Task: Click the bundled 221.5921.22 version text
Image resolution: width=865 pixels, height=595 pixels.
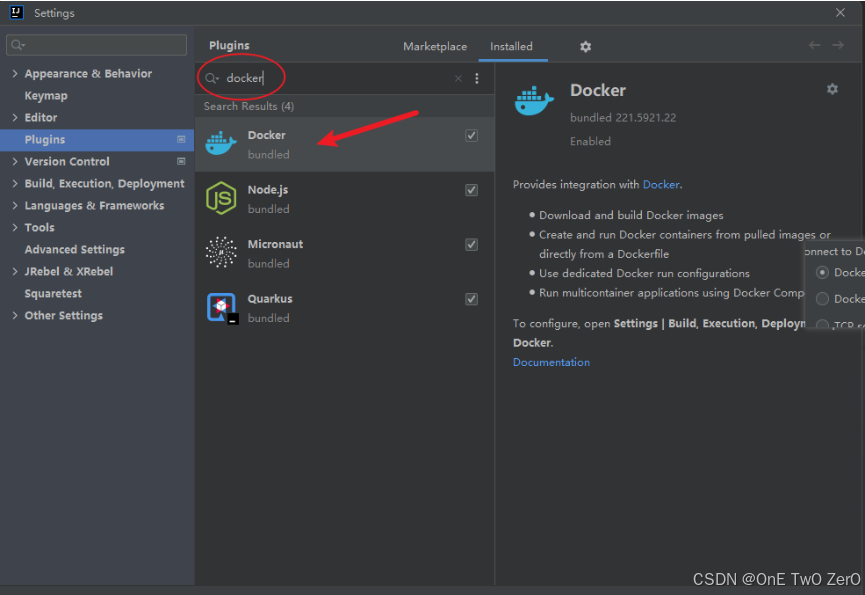Action: point(623,117)
